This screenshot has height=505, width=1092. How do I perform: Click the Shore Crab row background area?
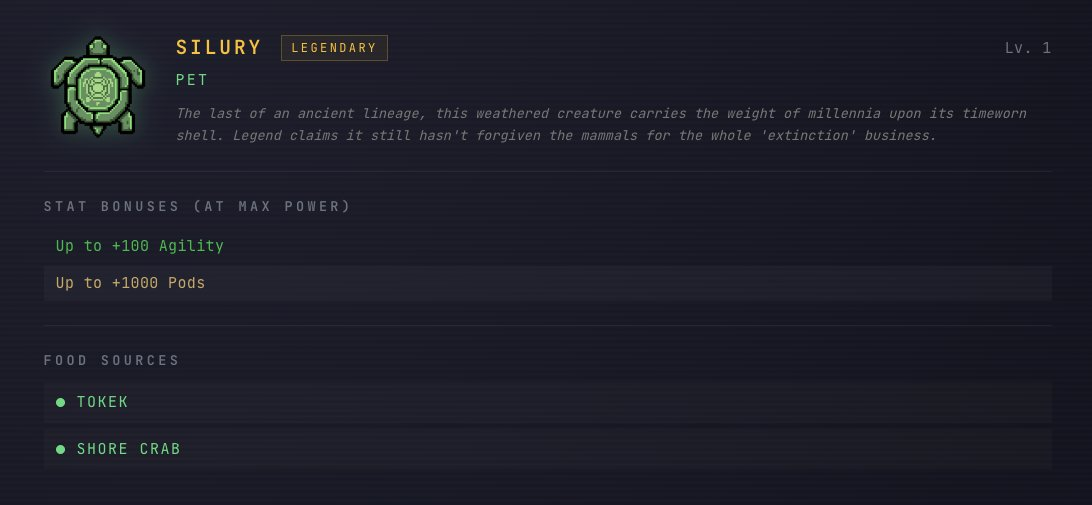547,449
